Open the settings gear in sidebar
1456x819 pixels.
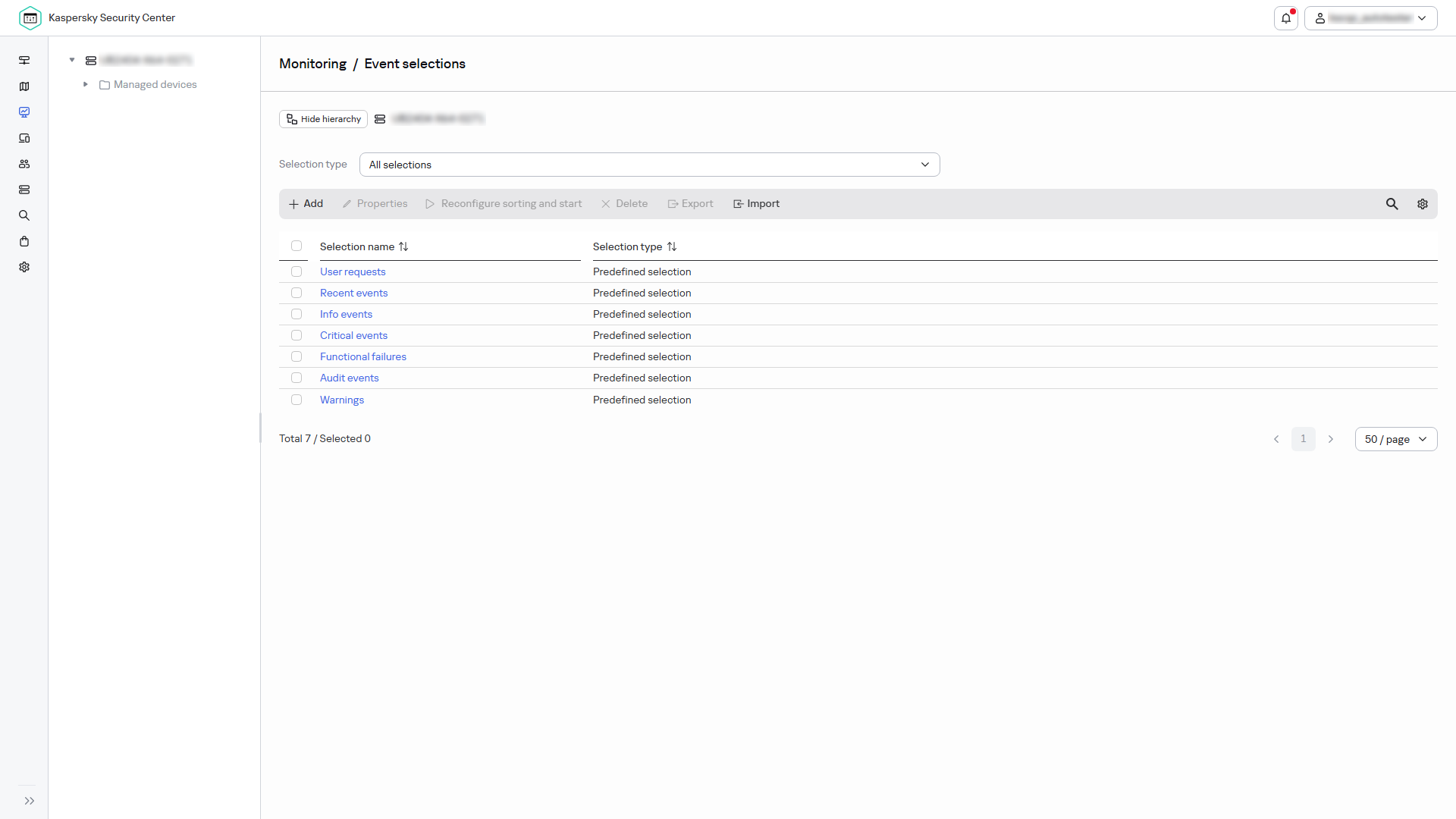pyautogui.click(x=24, y=267)
